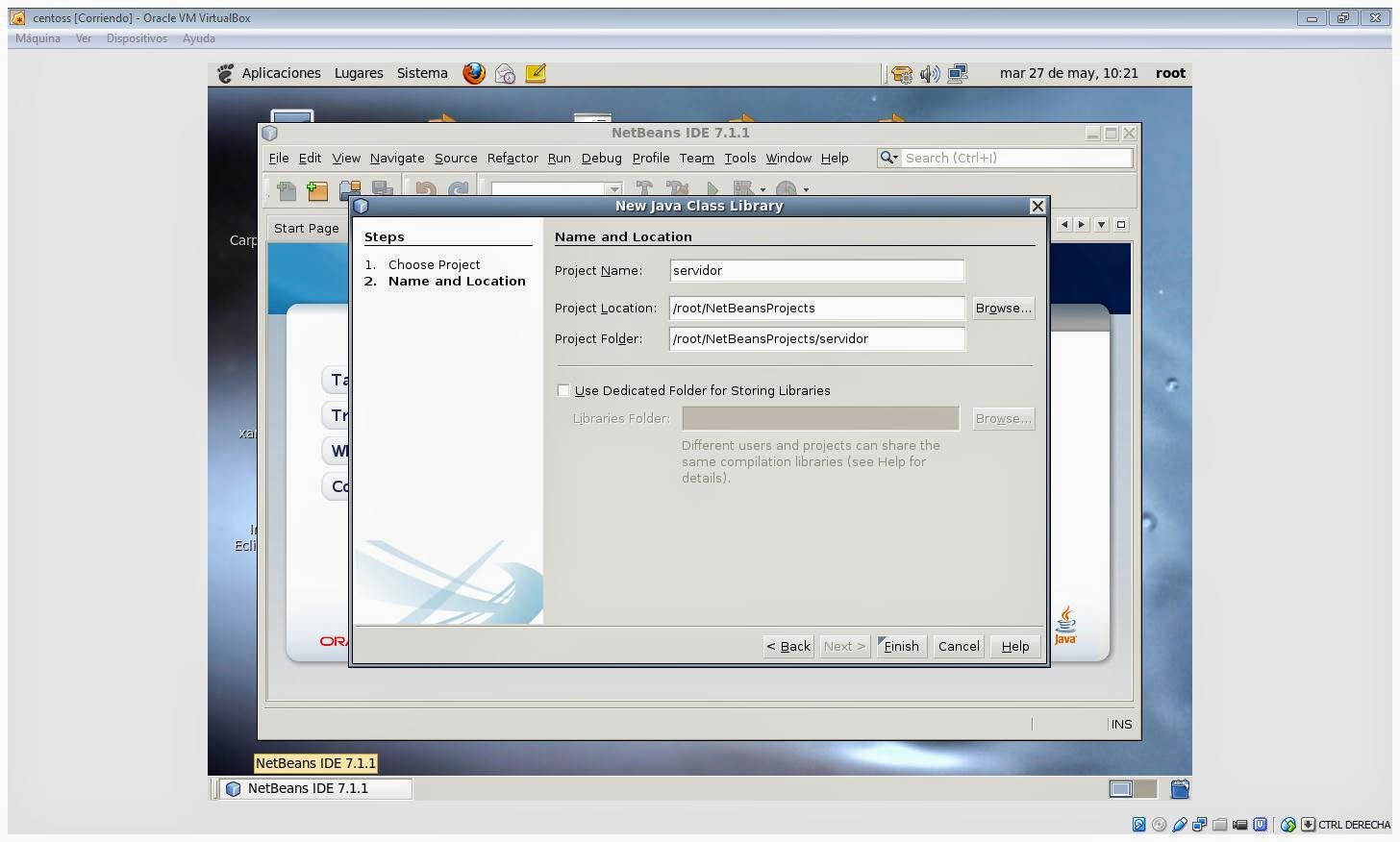The width and height of the screenshot is (1400, 842).
Task: Open Firefox from the GNOME top panel
Action: click(x=474, y=73)
